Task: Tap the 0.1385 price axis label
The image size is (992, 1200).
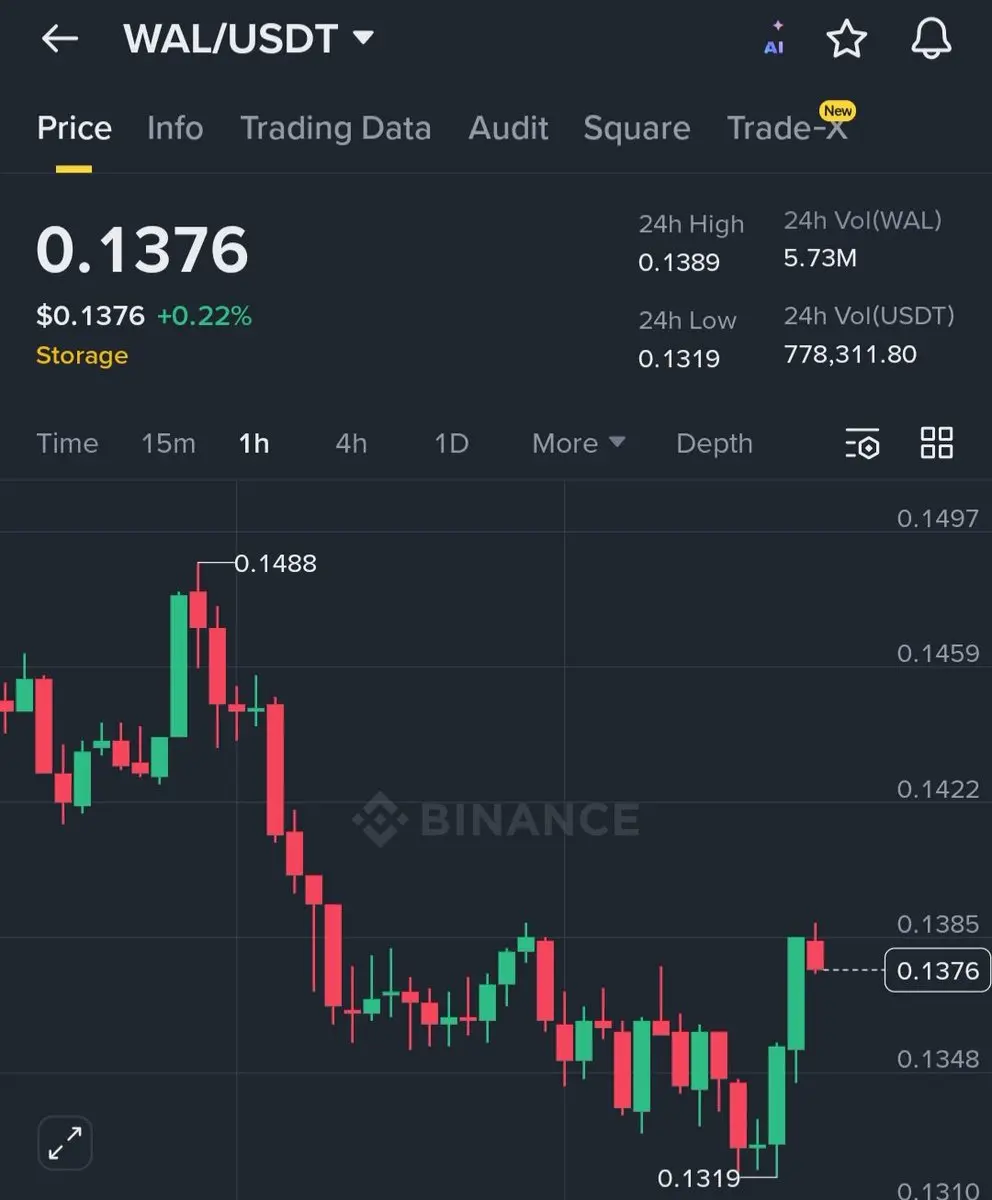Action: (x=937, y=923)
